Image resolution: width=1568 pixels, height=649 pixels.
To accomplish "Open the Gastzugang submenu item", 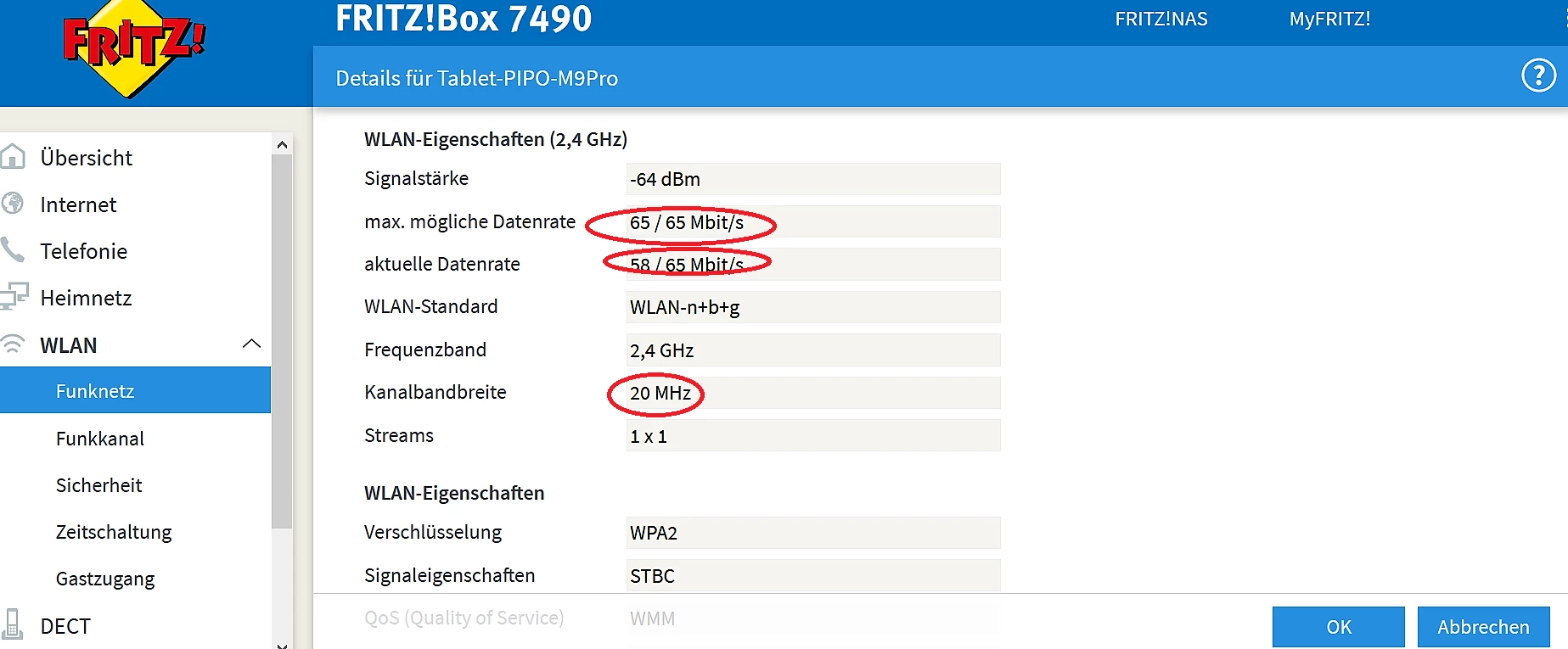I will tap(105, 579).
